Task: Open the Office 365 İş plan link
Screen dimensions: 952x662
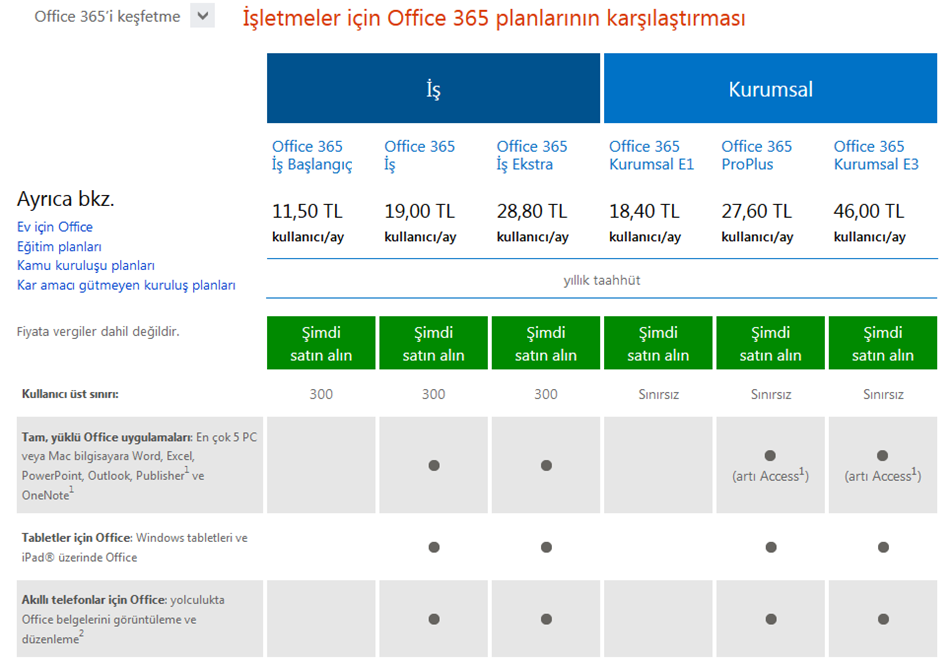Action: [x=420, y=155]
